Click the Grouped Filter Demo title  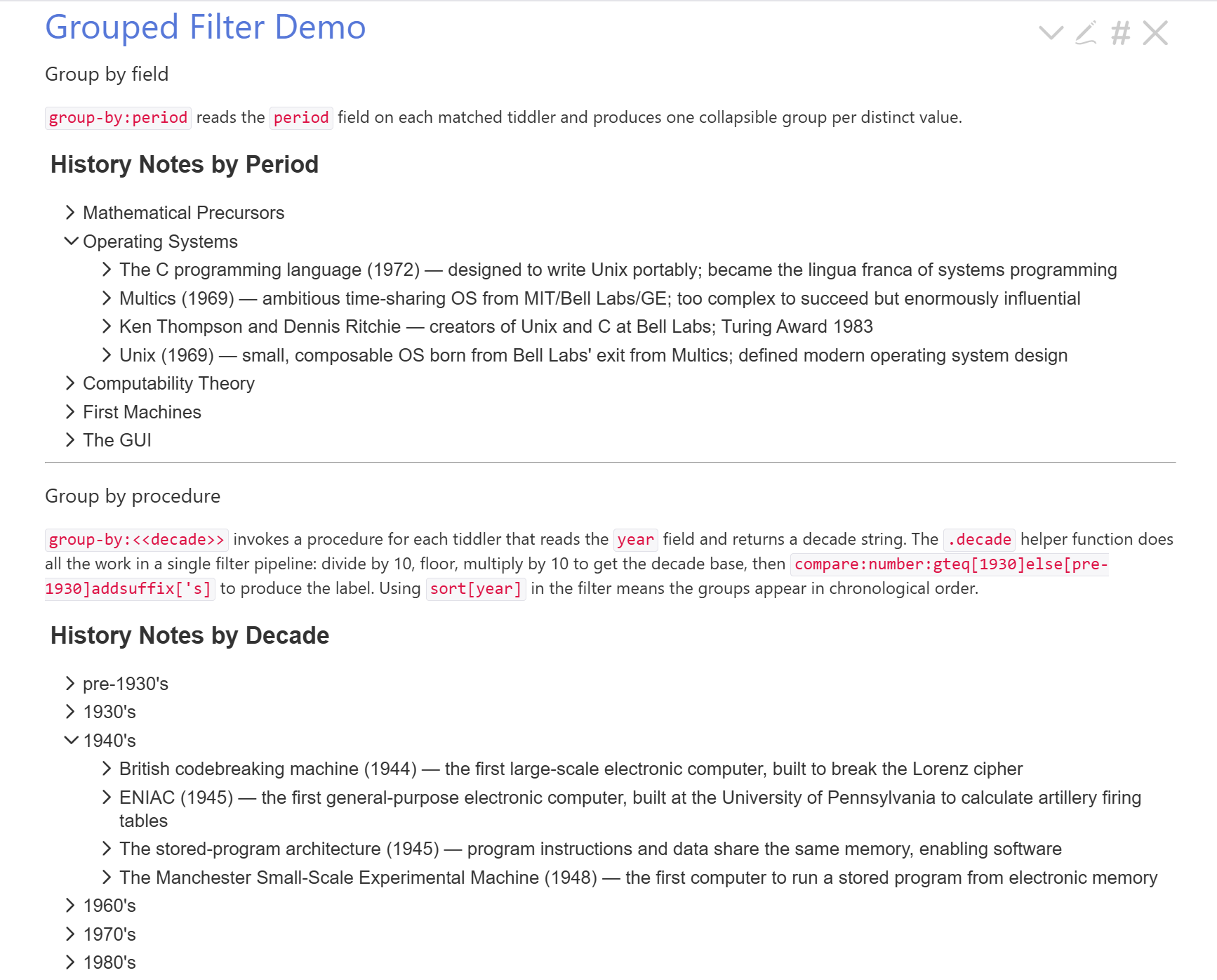tap(205, 28)
